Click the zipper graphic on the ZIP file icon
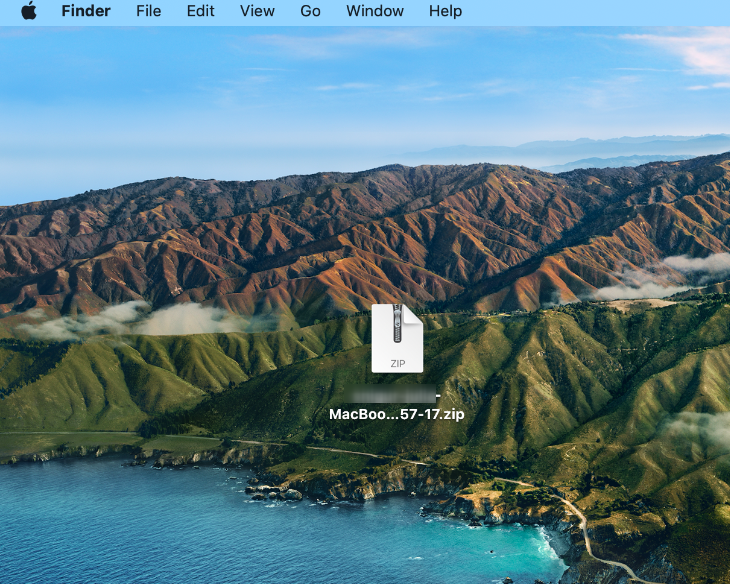730x584 pixels. tap(397, 322)
